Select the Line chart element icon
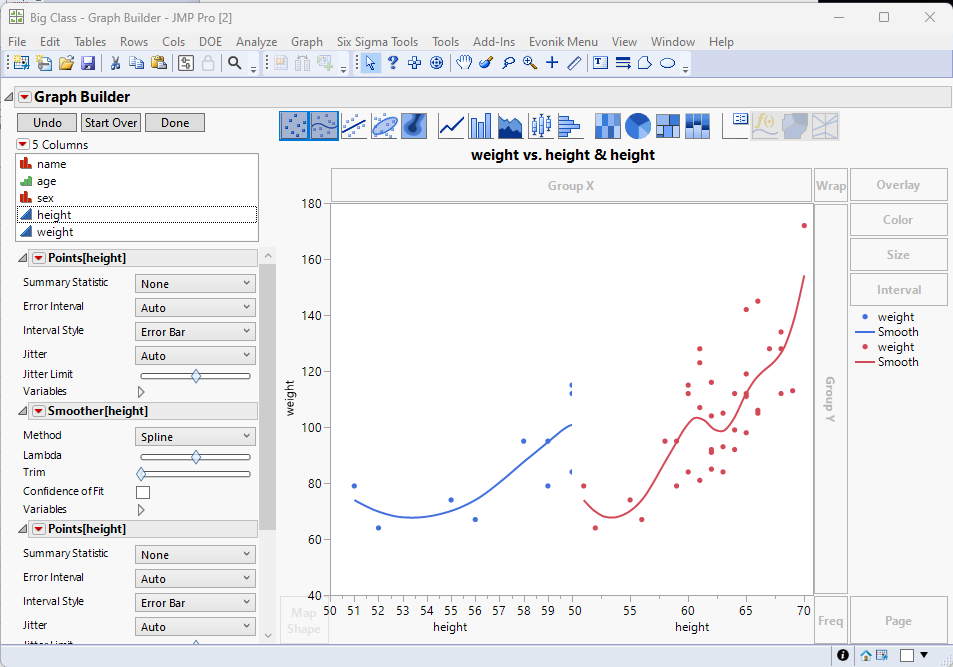 (451, 126)
